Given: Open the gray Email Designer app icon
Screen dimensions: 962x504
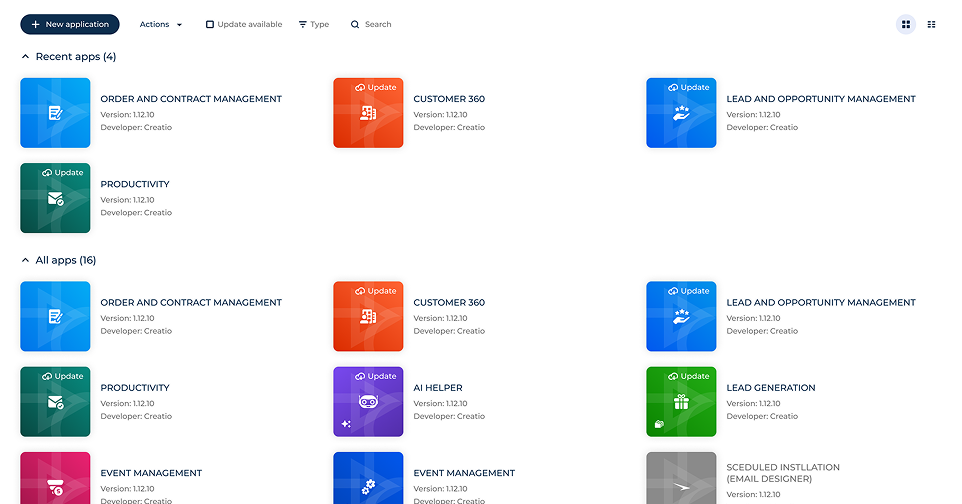Looking at the screenshot, I should 681,479.
